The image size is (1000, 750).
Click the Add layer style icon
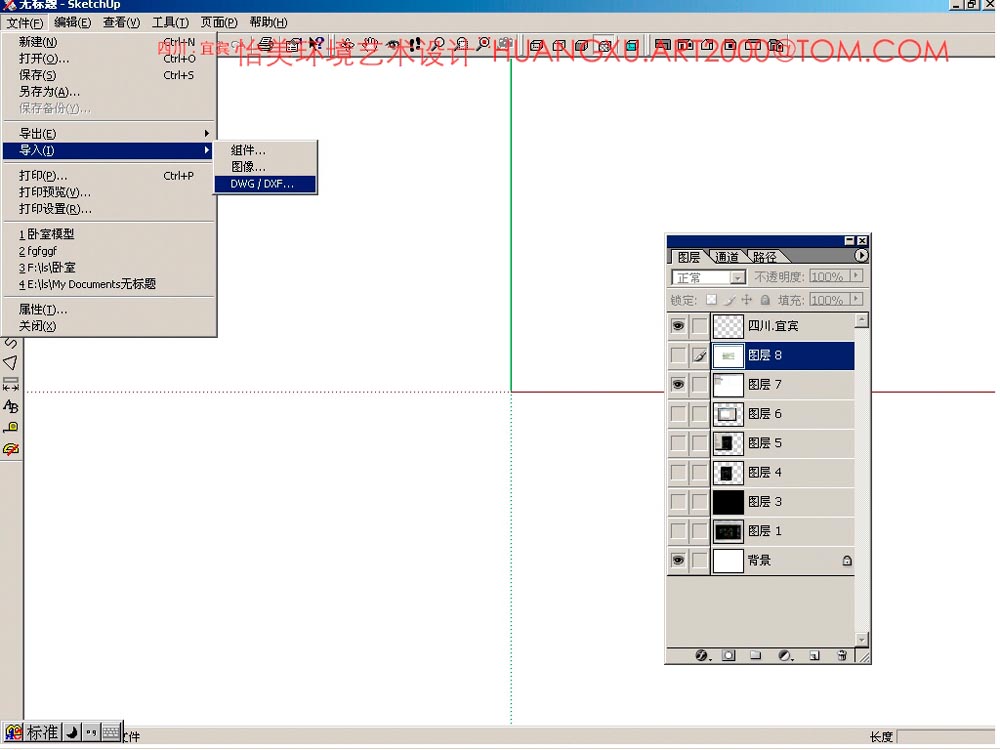coord(702,656)
